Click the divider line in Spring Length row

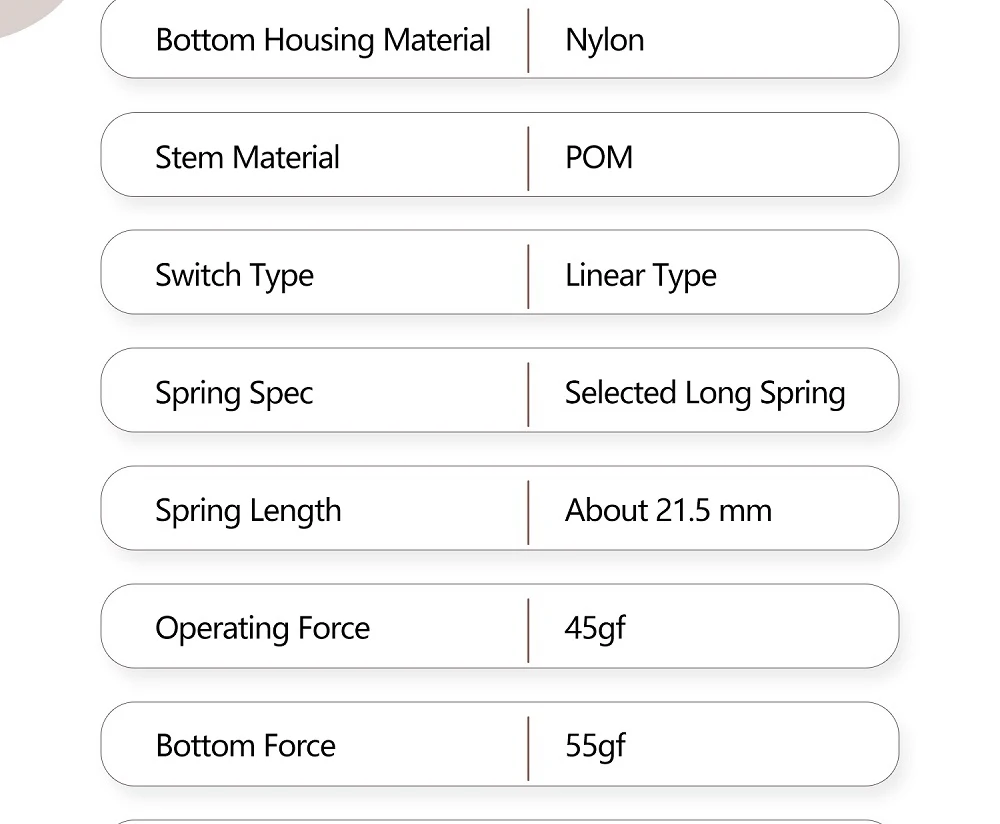528,511
